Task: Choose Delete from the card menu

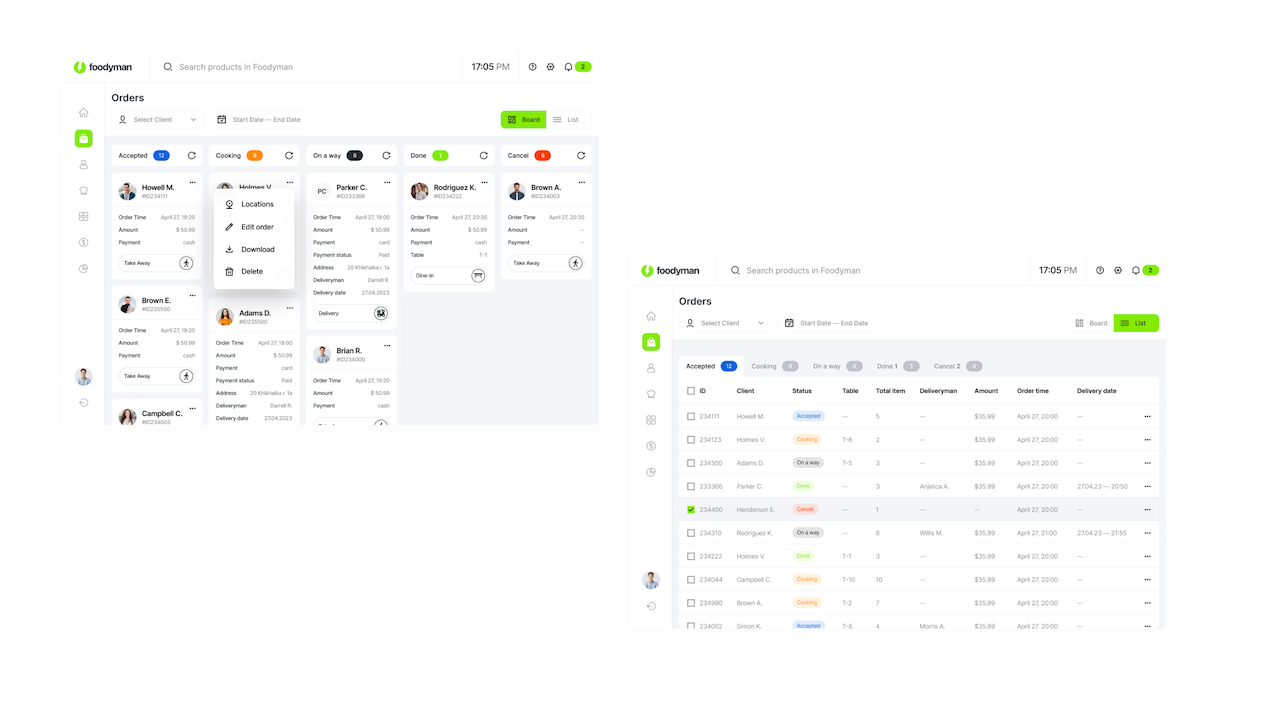Action: coord(254,271)
